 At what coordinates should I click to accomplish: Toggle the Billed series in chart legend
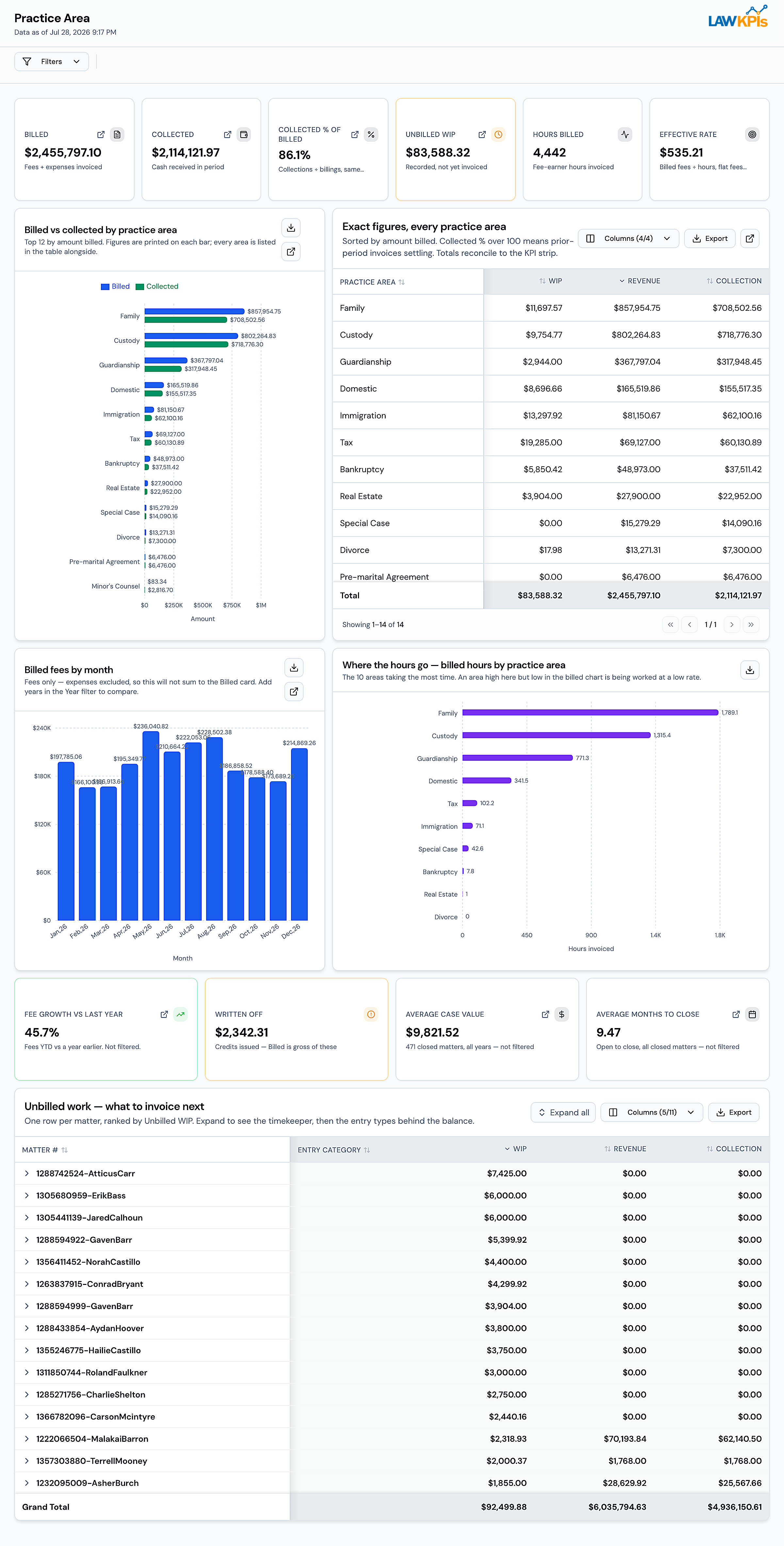point(115,286)
